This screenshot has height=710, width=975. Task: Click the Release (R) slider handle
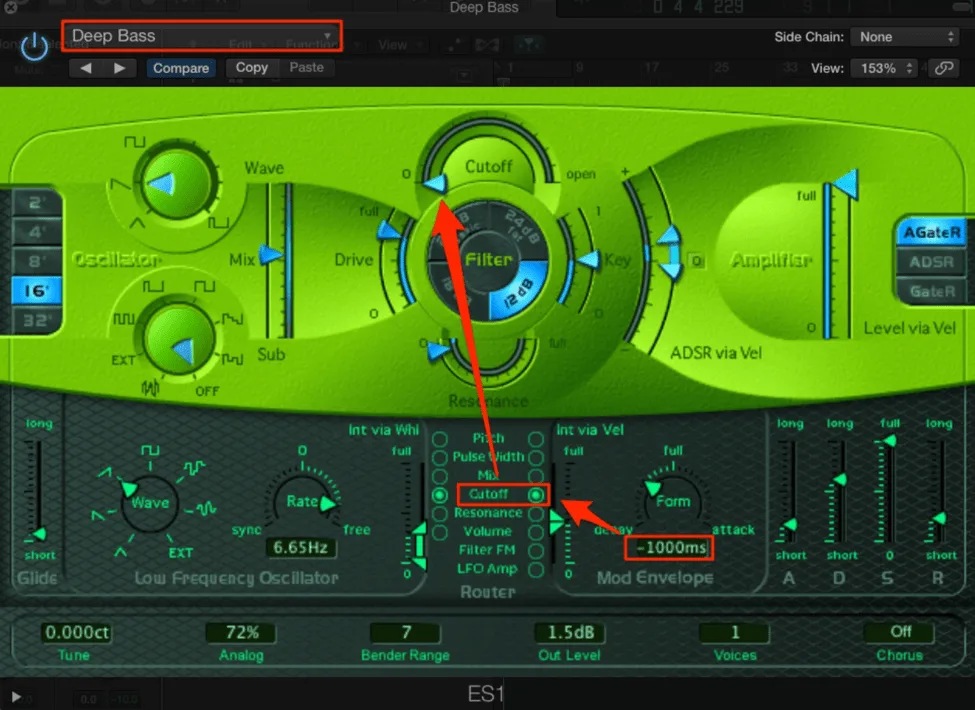click(x=939, y=518)
